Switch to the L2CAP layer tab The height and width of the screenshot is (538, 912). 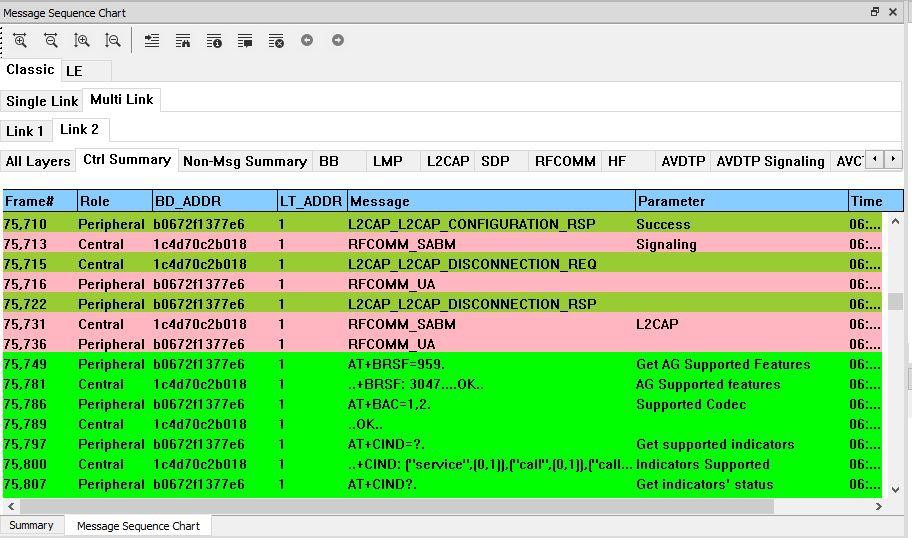tap(448, 161)
